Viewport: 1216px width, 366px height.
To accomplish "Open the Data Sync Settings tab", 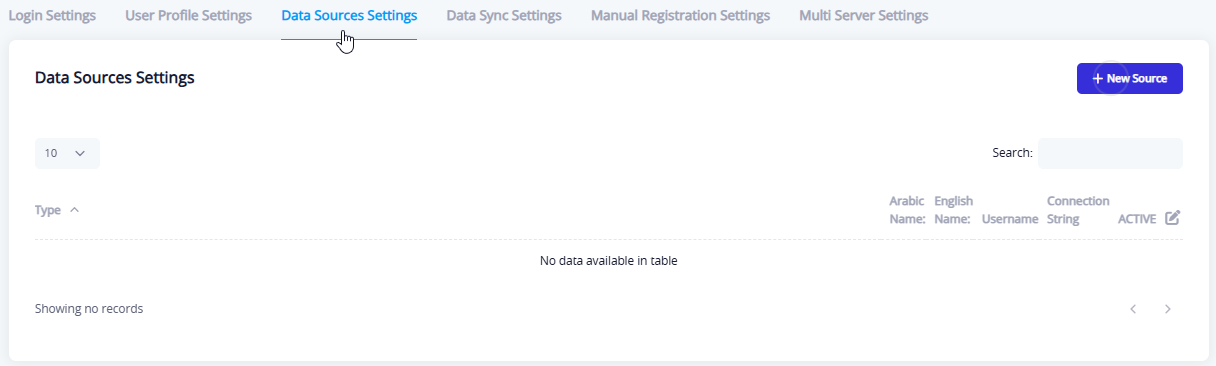I will tap(504, 16).
